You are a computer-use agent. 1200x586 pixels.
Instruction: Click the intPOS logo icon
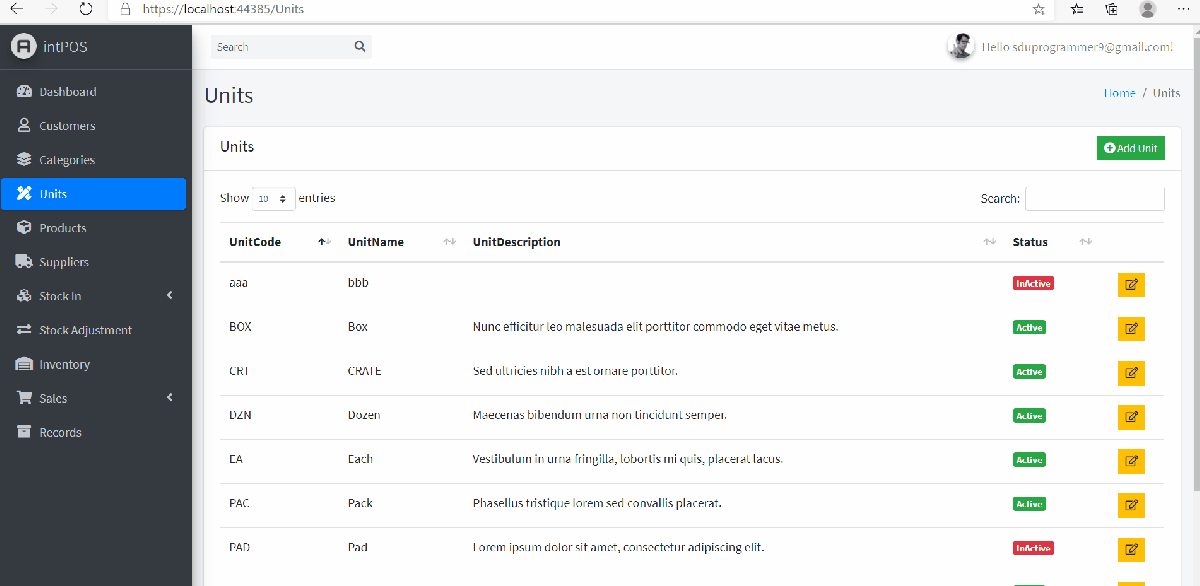point(23,46)
